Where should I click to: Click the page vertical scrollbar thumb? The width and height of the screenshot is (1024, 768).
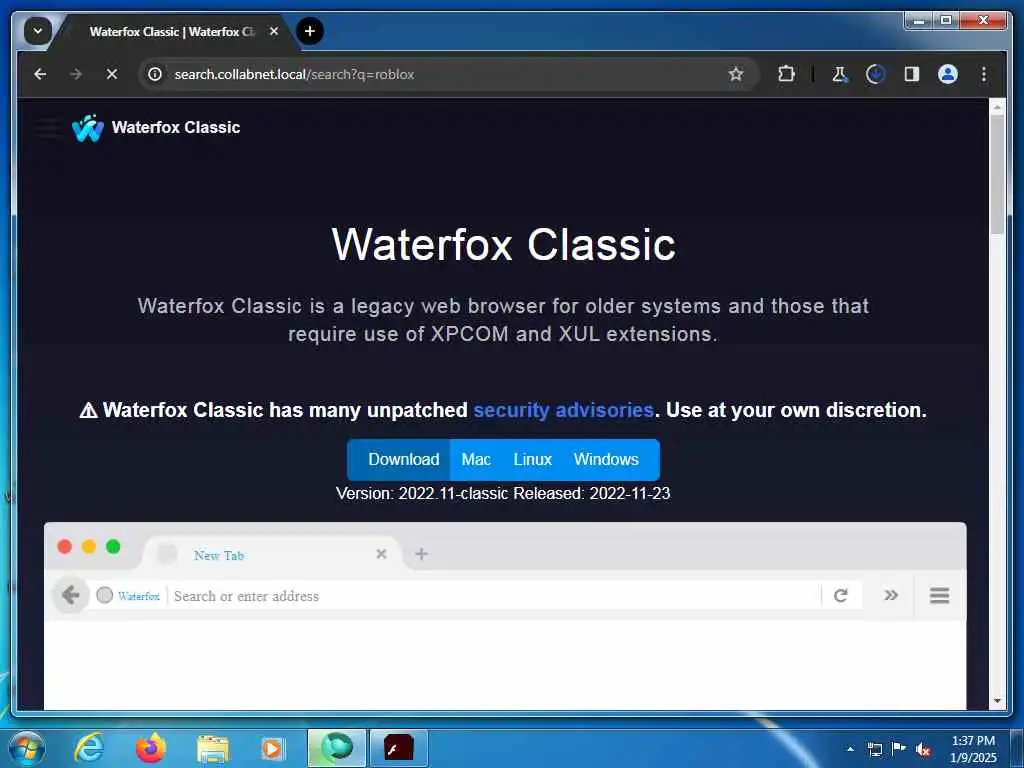point(997,176)
